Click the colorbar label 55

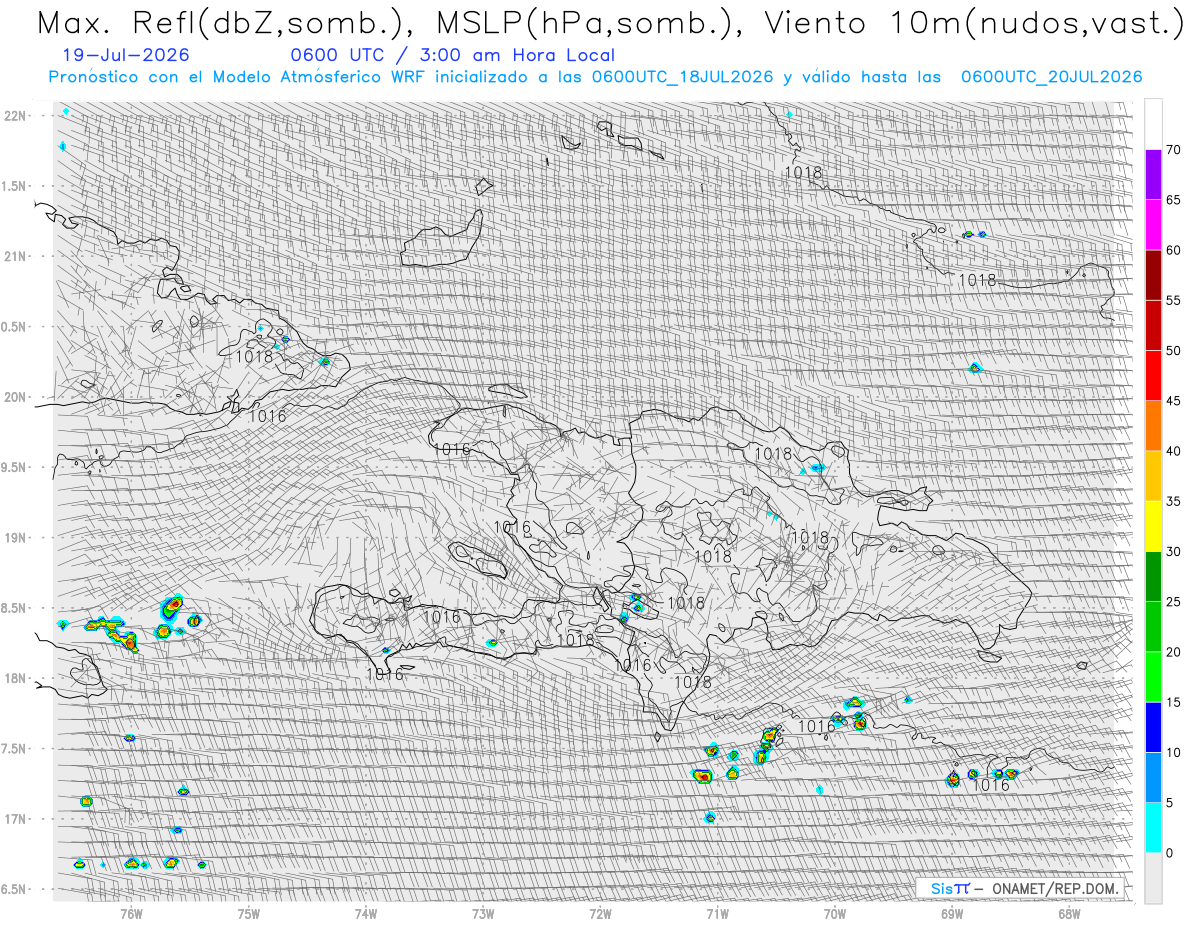tap(1174, 300)
